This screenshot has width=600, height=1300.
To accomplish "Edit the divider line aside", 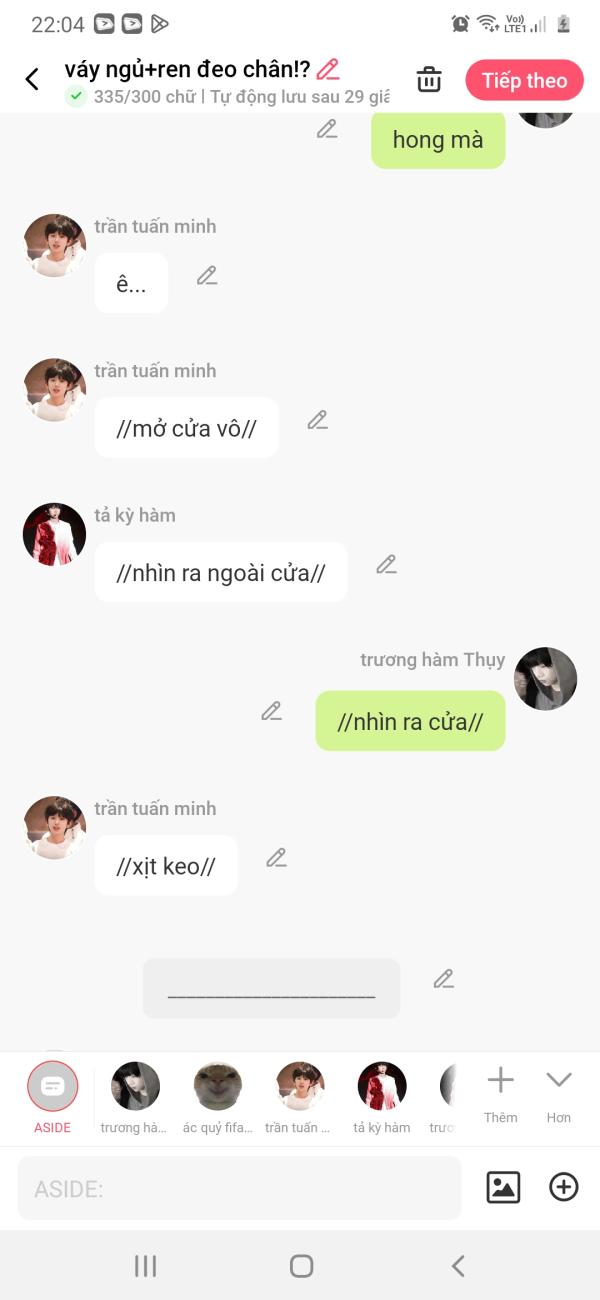I will 444,979.
